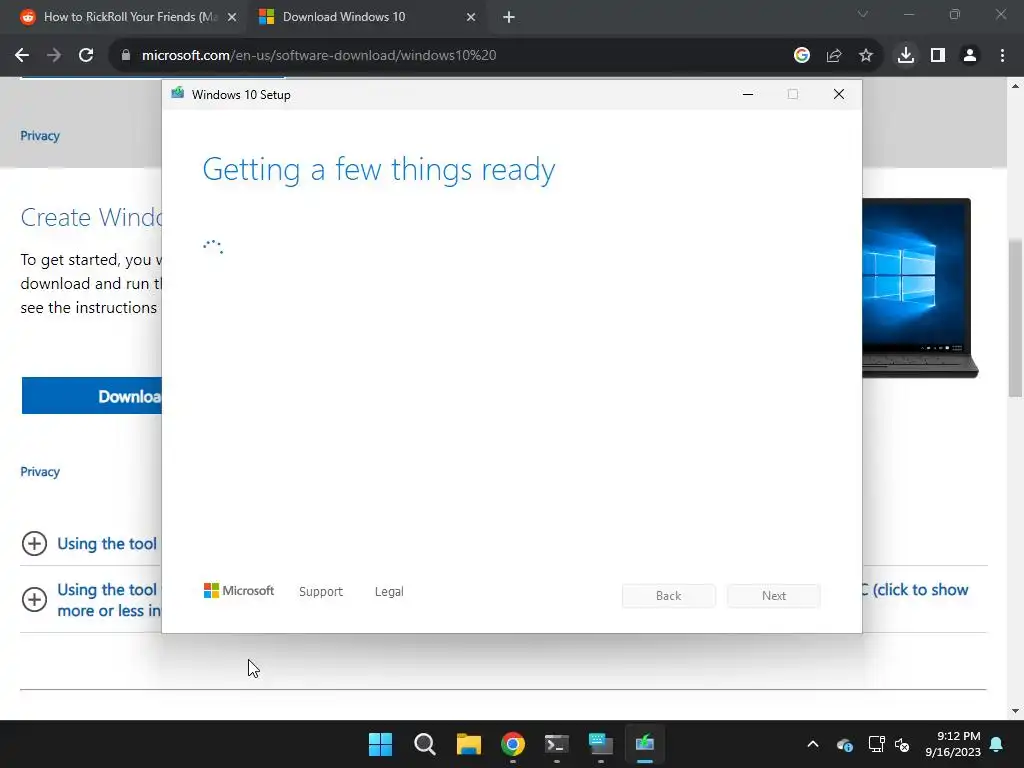View site info via the lock icon
The height and width of the screenshot is (768, 1024).
coord(126,56)
